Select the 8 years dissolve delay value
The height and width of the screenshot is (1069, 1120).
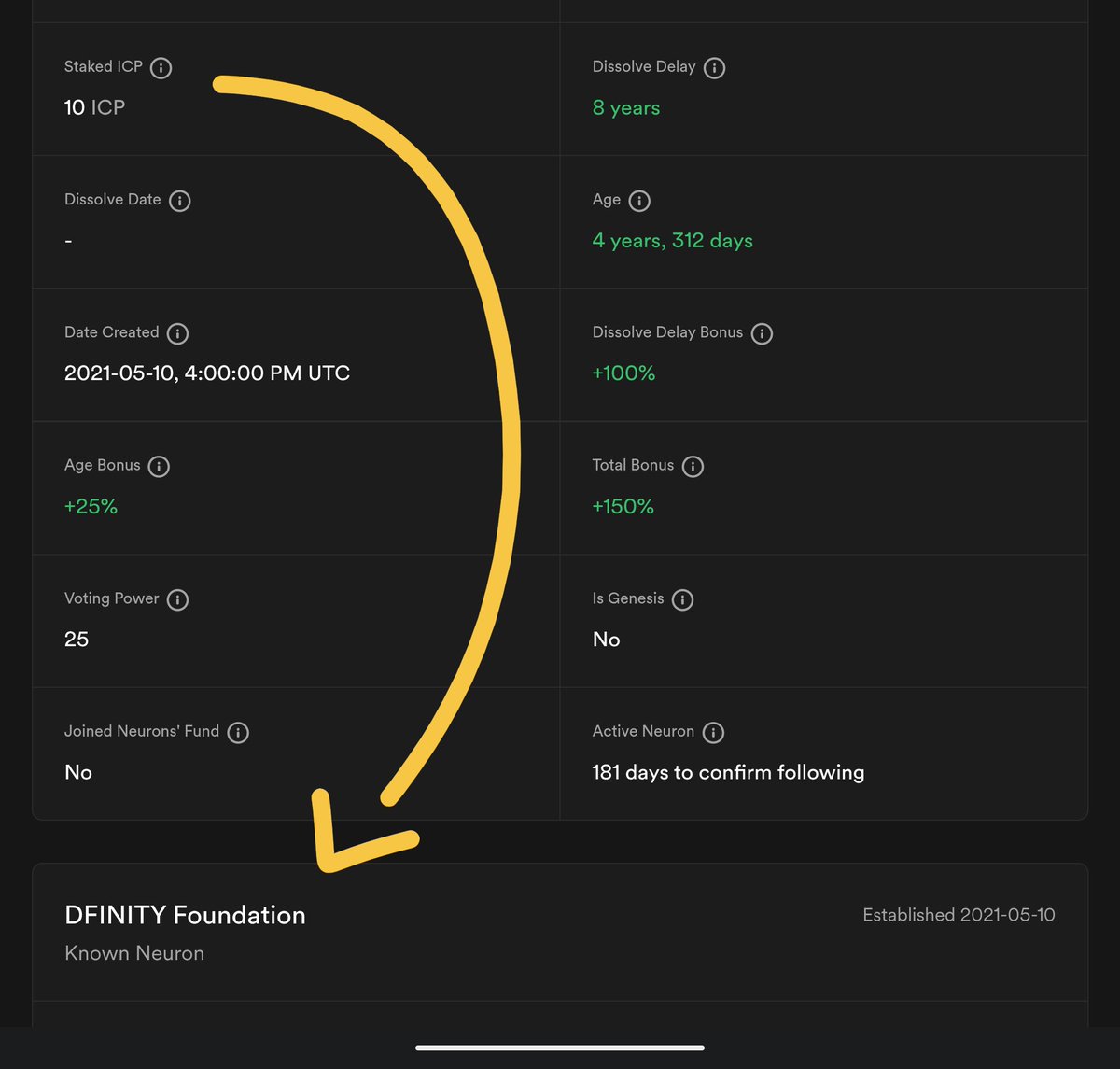click(626, 108)
